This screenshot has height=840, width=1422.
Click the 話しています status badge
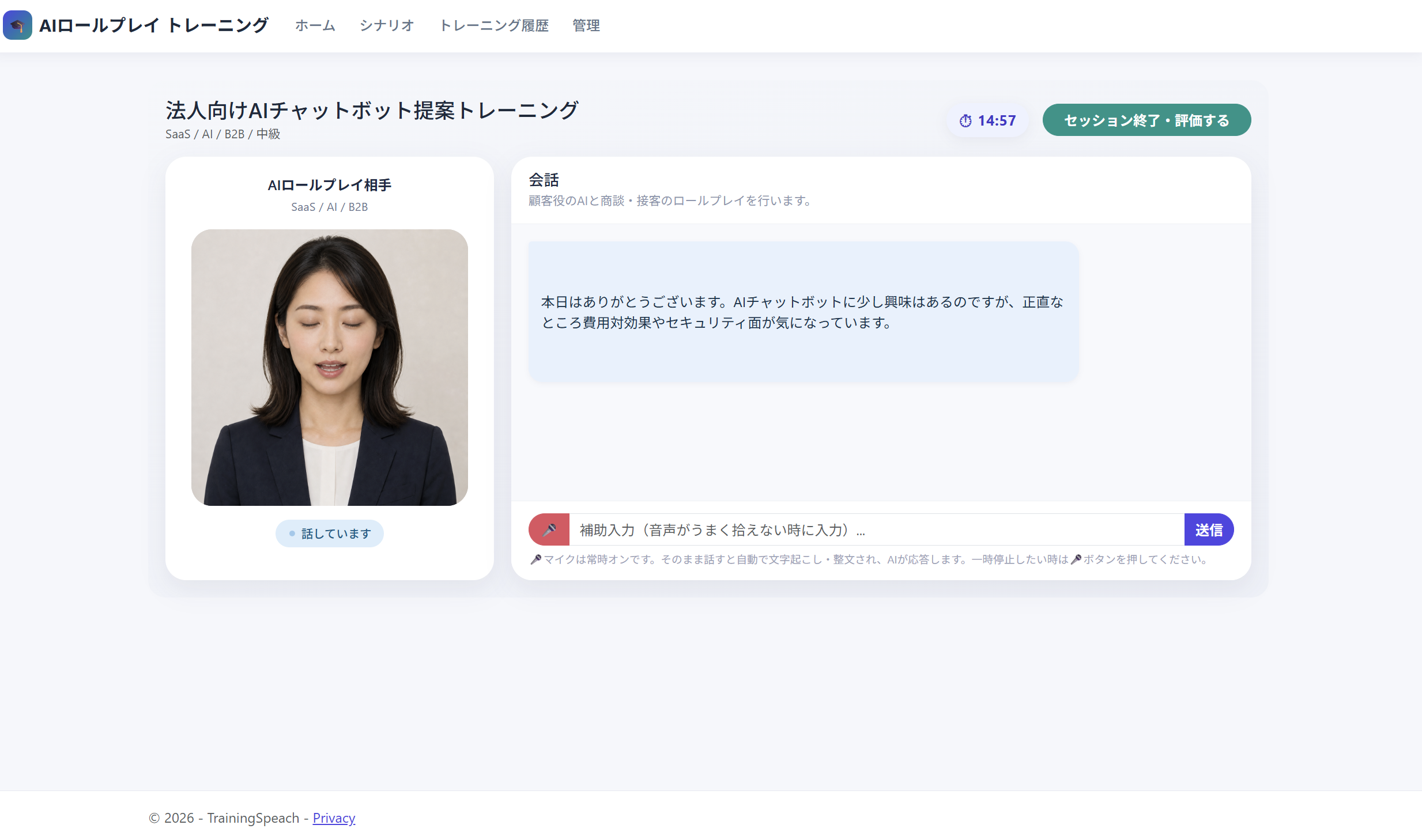330,533
